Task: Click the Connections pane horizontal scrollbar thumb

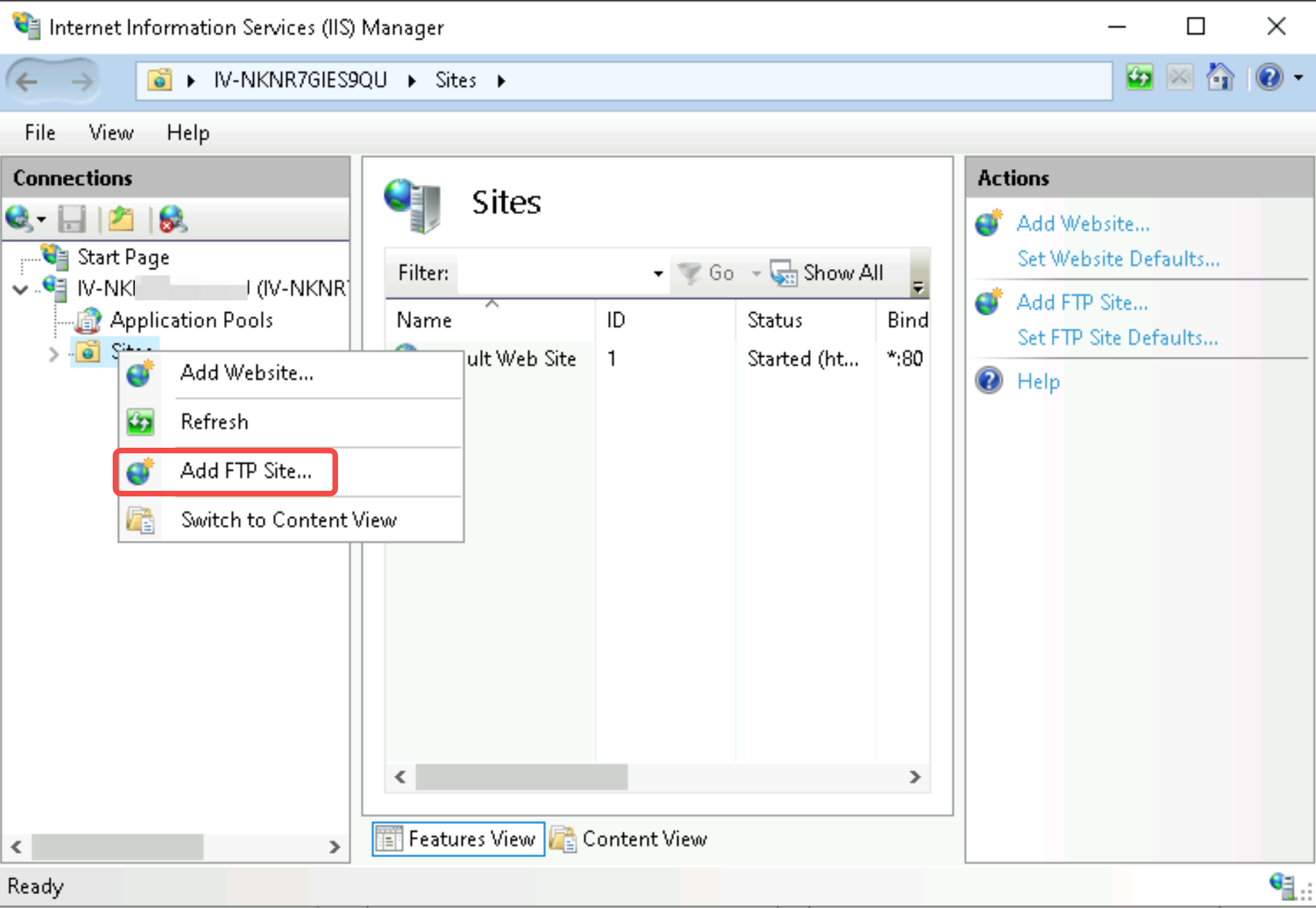Action: 118,847
